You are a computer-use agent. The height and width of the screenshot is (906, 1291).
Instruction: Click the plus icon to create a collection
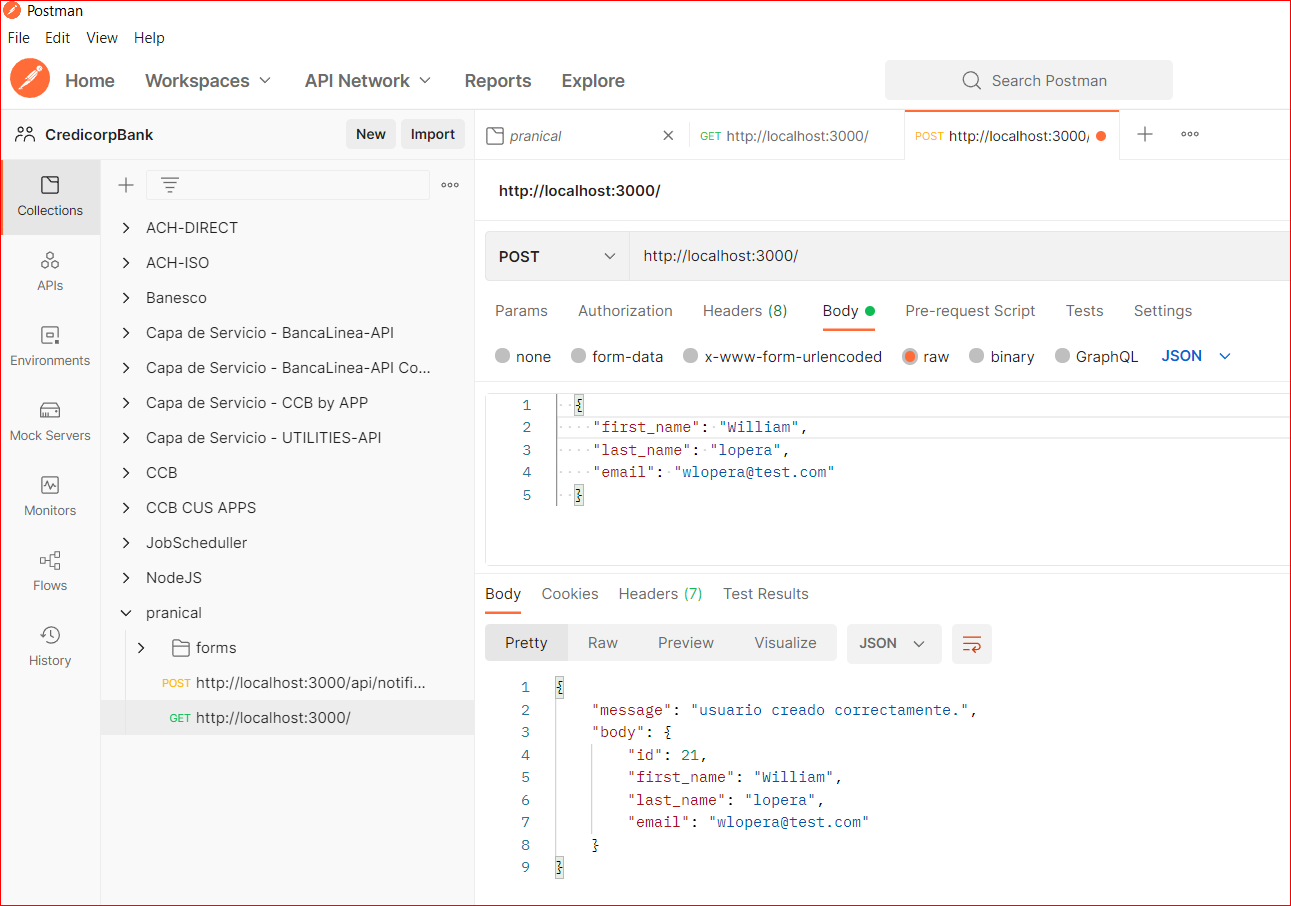coord(126,185)
